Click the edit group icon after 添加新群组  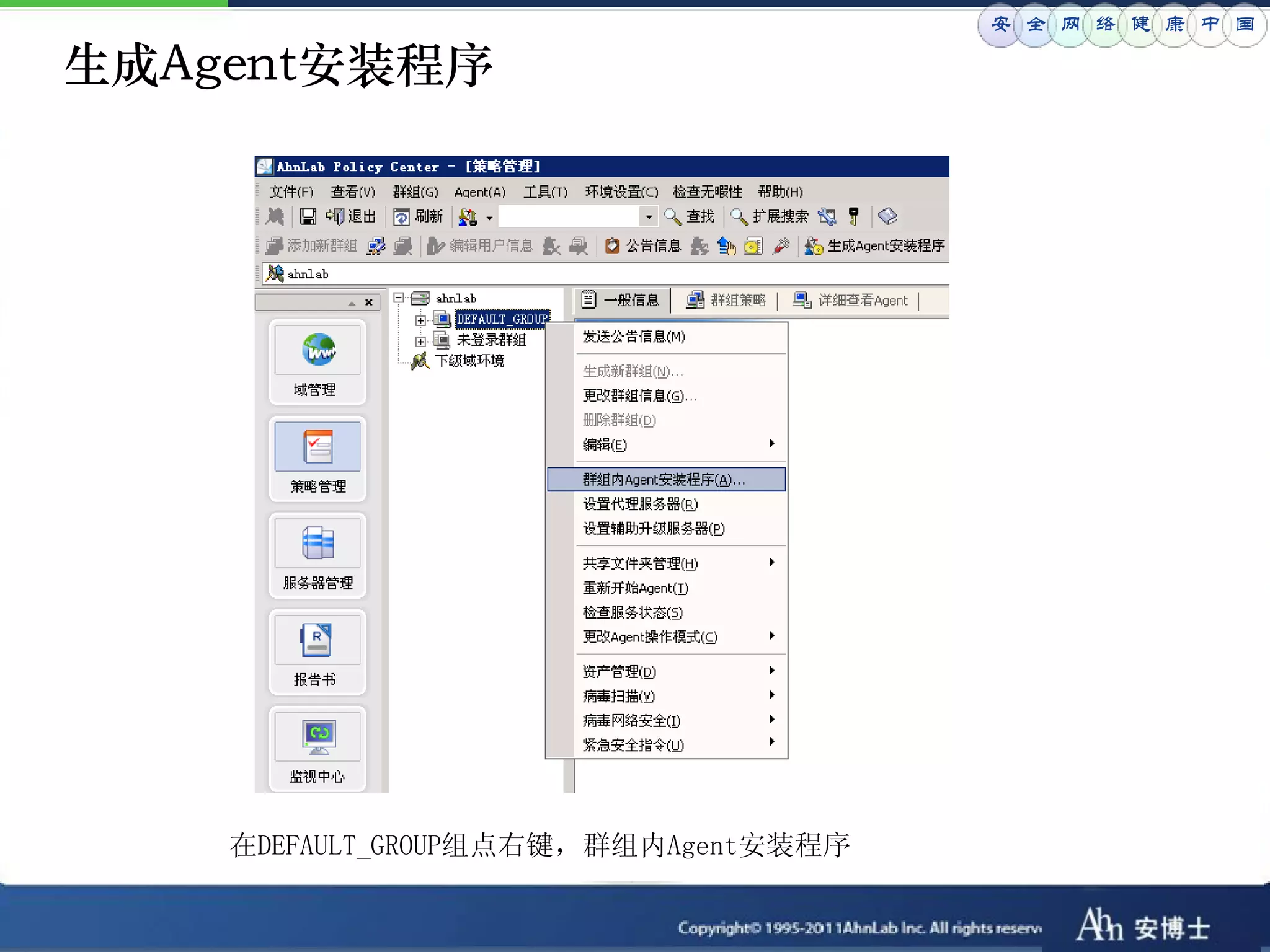(x=376, y=246)
